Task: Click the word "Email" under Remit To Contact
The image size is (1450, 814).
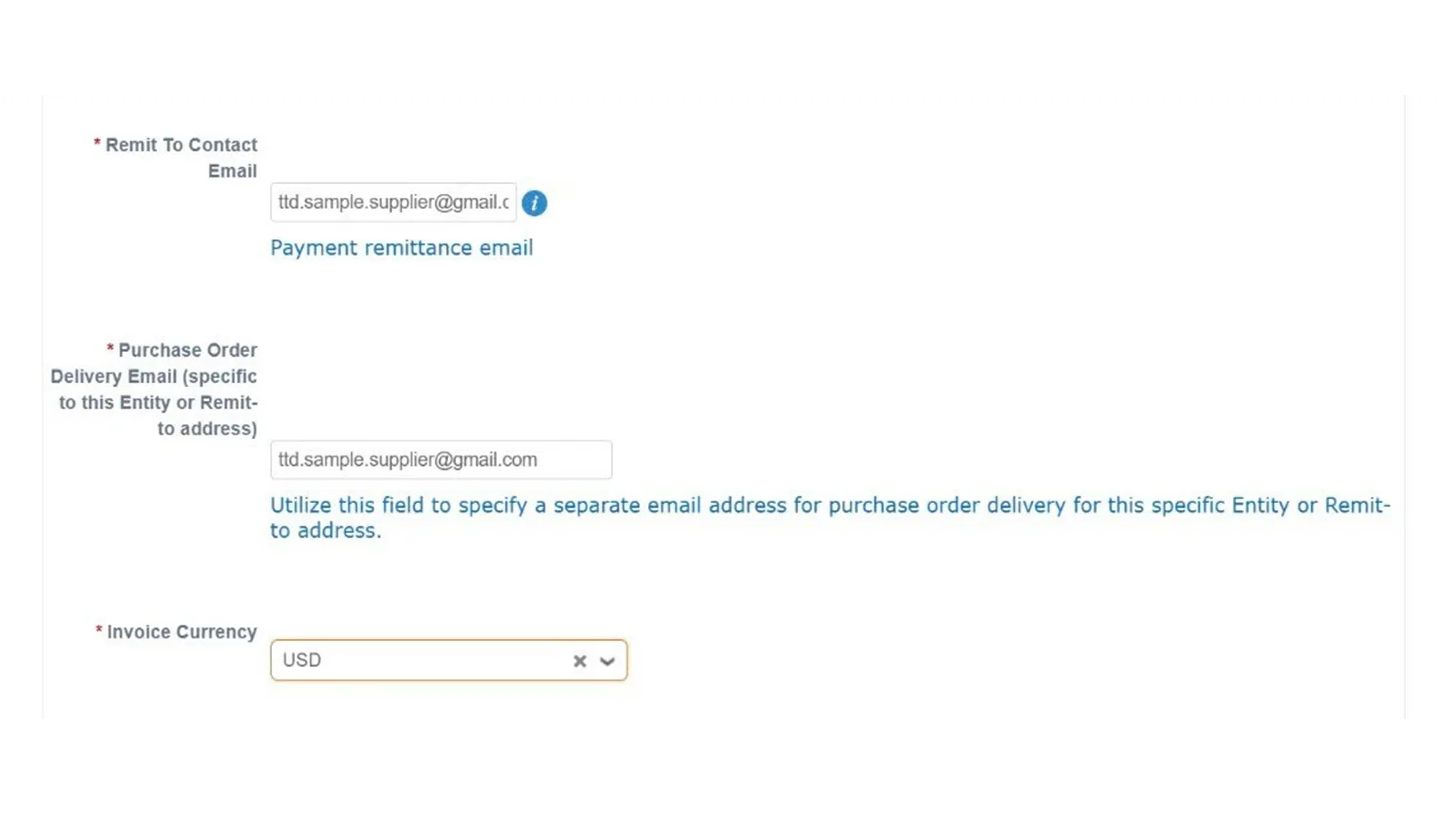Action: coord(232,171)
